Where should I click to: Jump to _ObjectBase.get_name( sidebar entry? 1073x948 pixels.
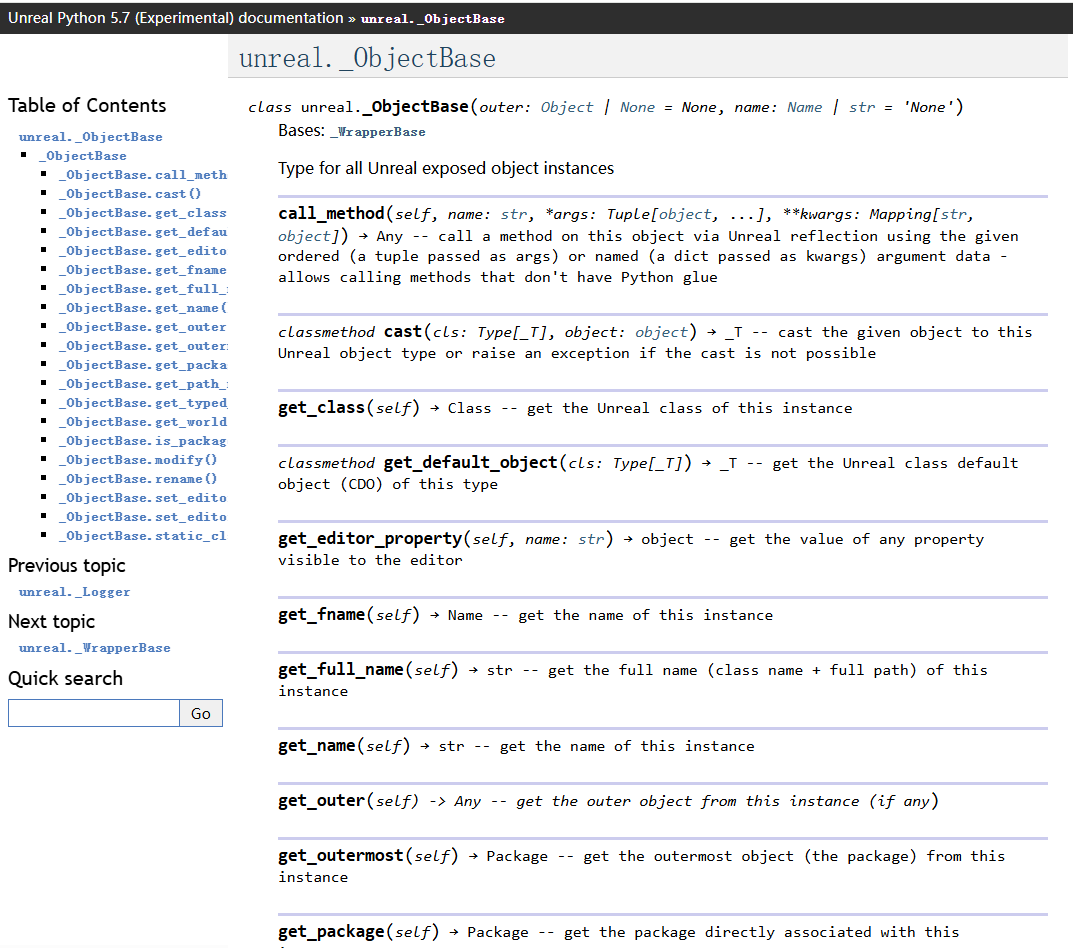pos(142,308)
